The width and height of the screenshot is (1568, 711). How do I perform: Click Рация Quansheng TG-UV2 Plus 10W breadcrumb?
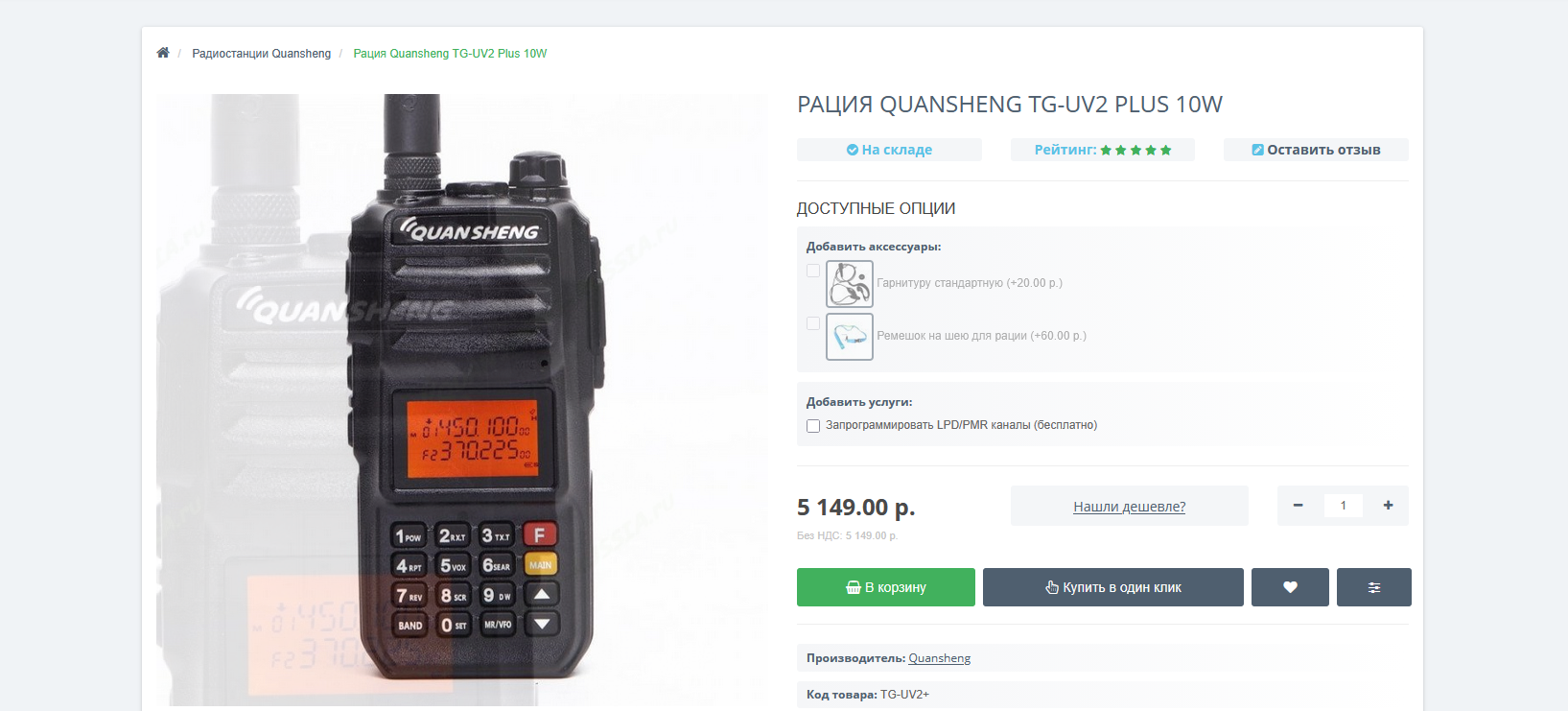[450, 54]
